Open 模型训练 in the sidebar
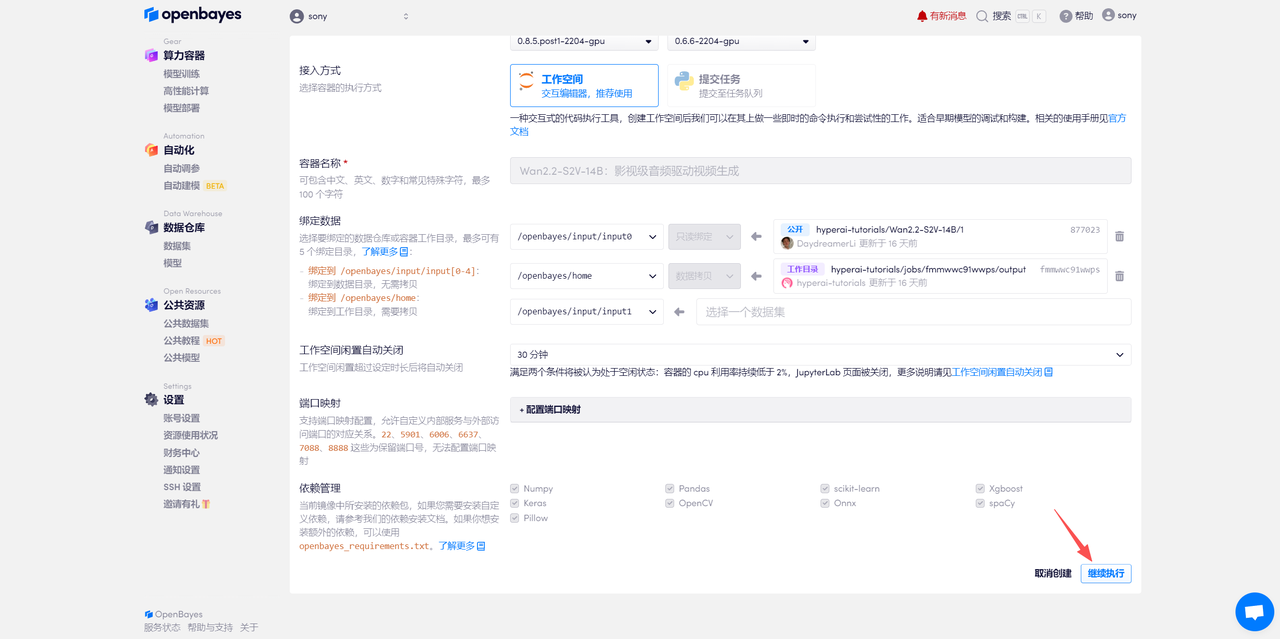 pyautogui.click(x=181, y=74)
